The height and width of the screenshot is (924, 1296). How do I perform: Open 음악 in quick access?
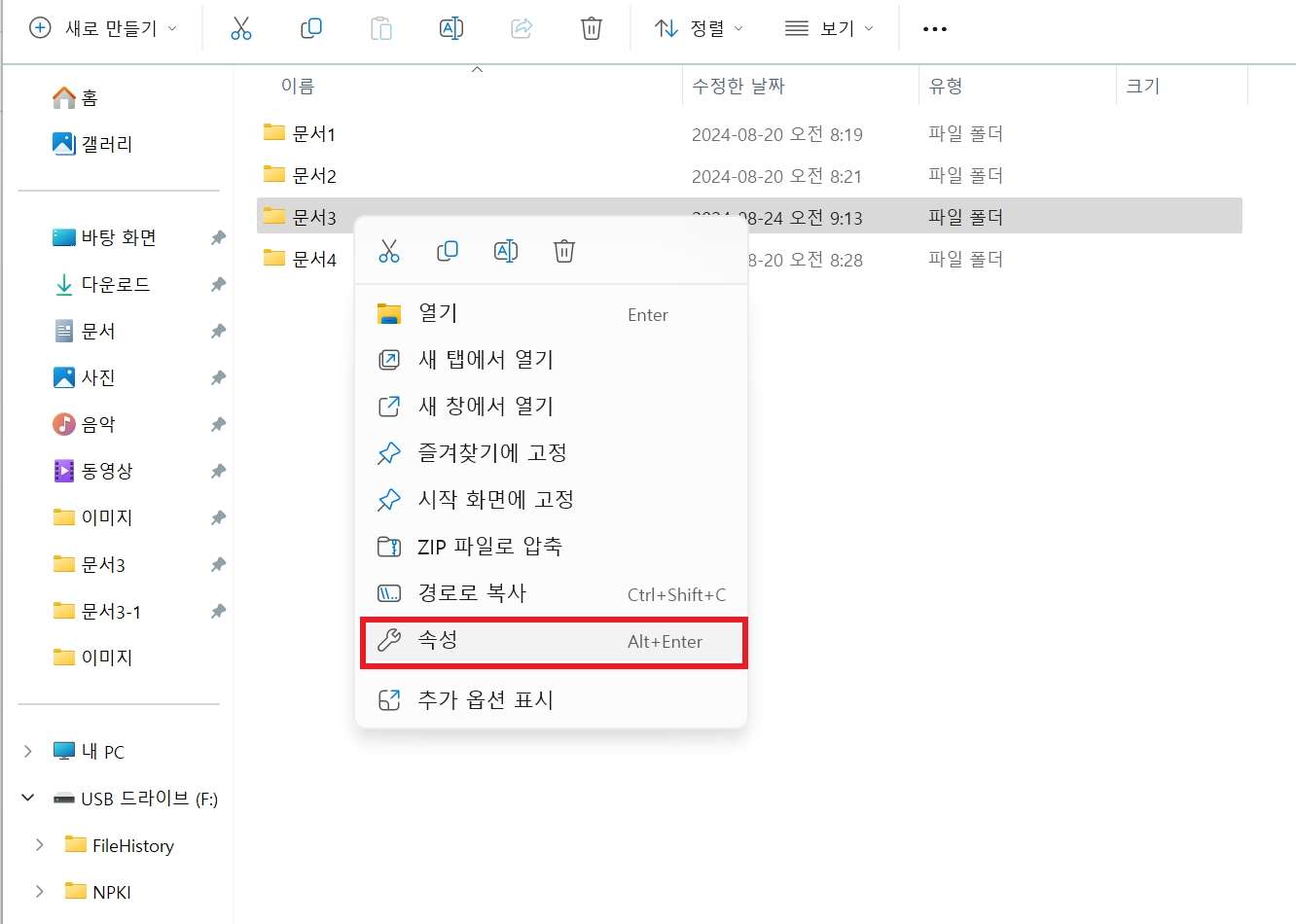click(84, 424)
